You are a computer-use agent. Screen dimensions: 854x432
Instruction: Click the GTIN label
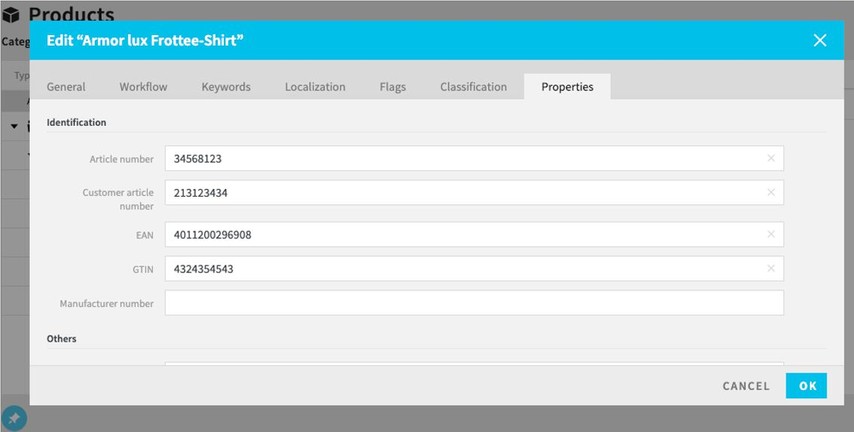pos(143,270)
